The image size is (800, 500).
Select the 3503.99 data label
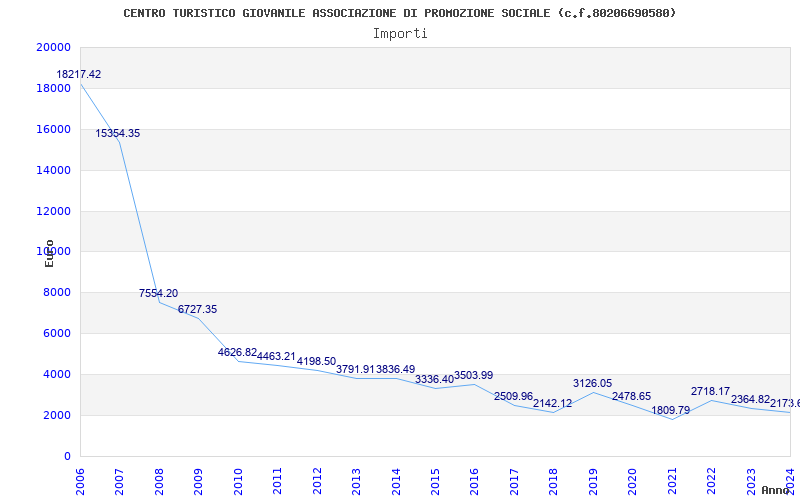473,376
